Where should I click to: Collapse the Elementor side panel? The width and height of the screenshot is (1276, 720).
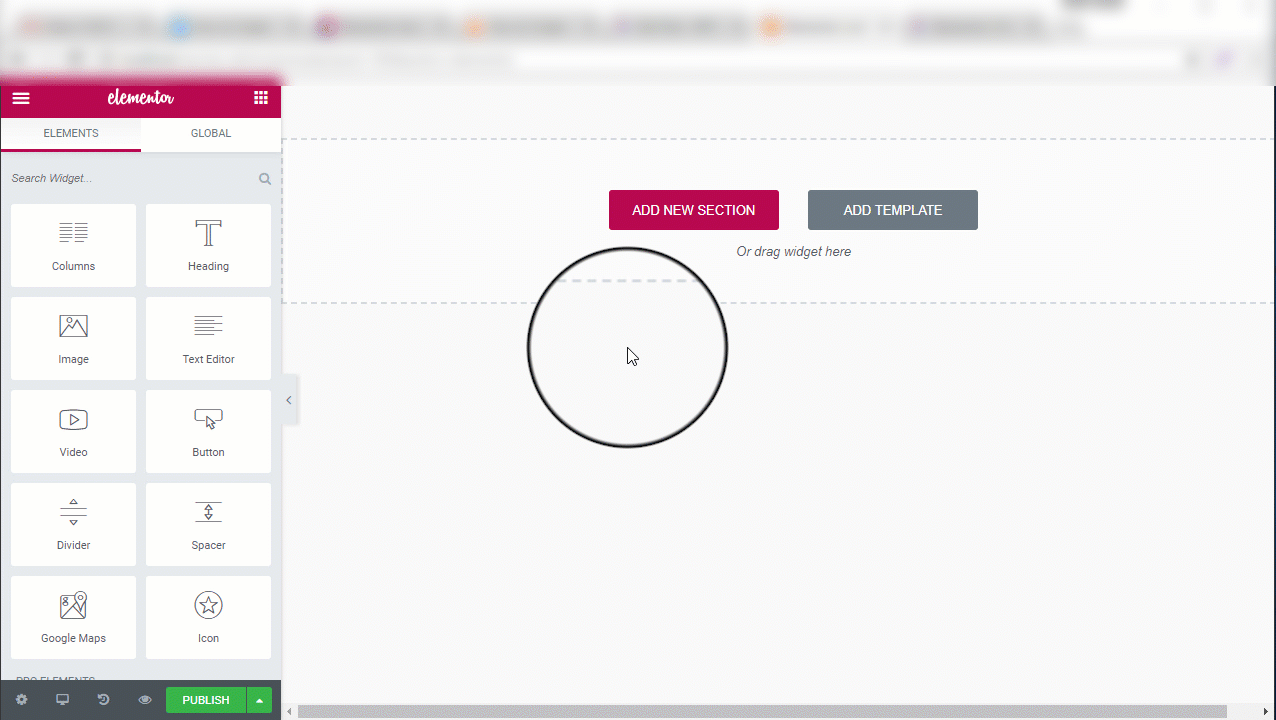tap(289, 400)
